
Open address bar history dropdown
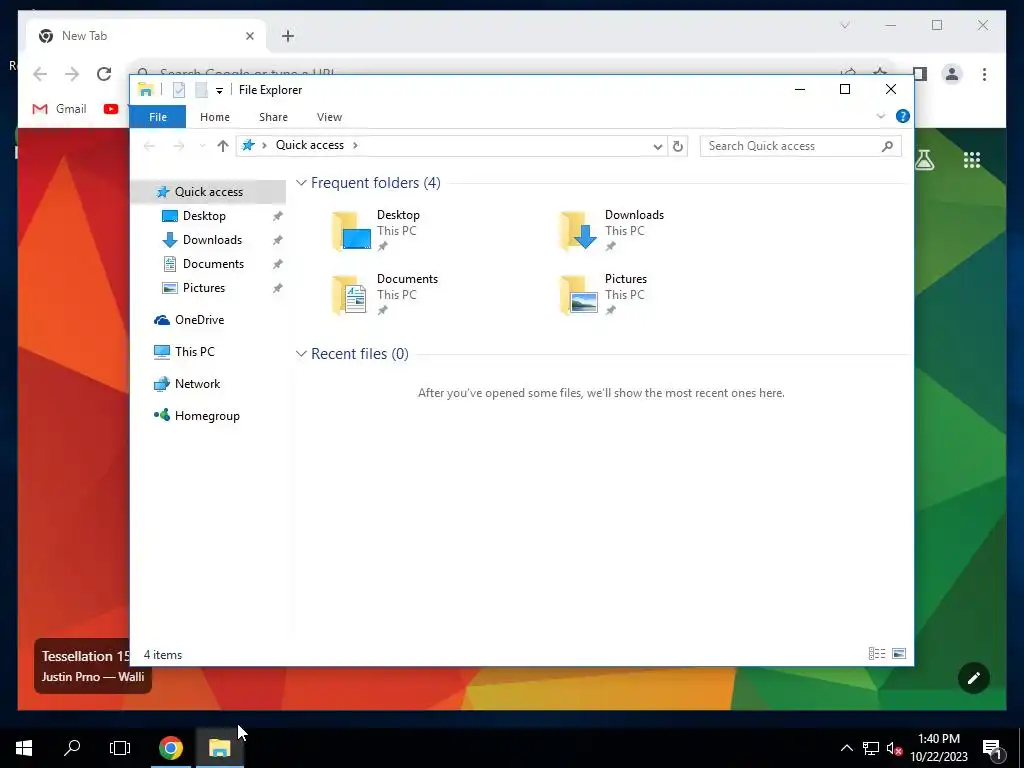coord(658,146)
